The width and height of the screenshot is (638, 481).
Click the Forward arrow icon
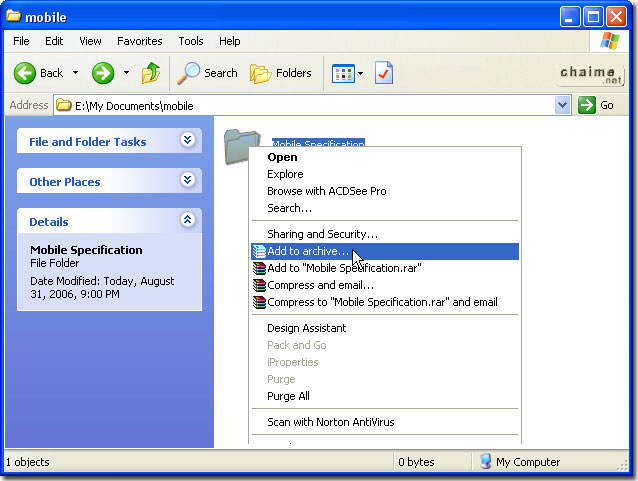click(x=103, y=73)
